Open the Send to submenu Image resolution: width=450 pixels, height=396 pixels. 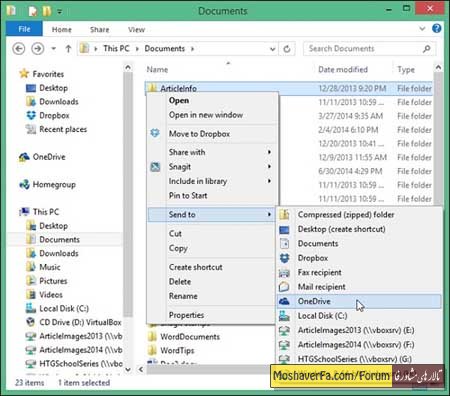pyautogui.click(x=211, y=214)
